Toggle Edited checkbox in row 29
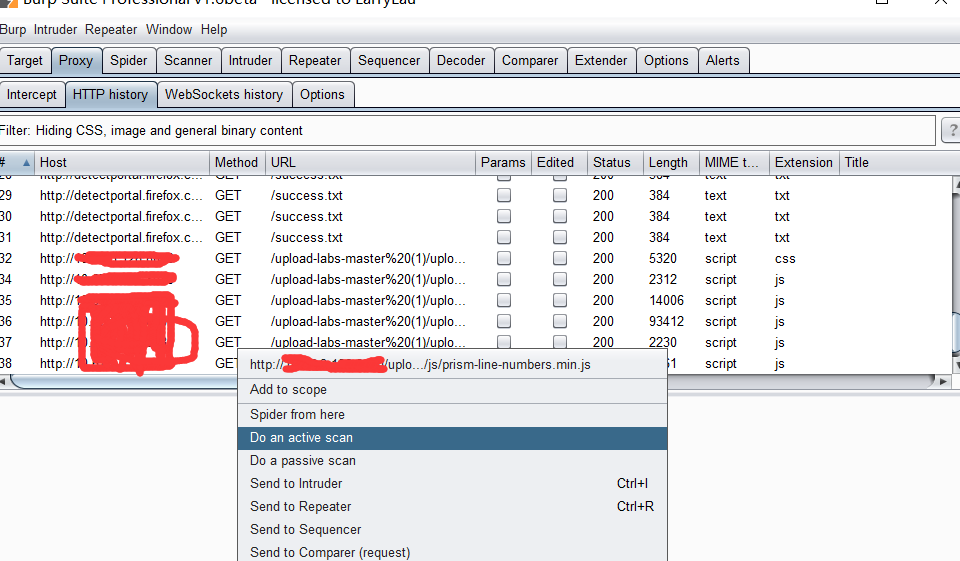Image resolution: width=960 pixels, height=561 pixels. pyautogui.click(x=560, y=195)
